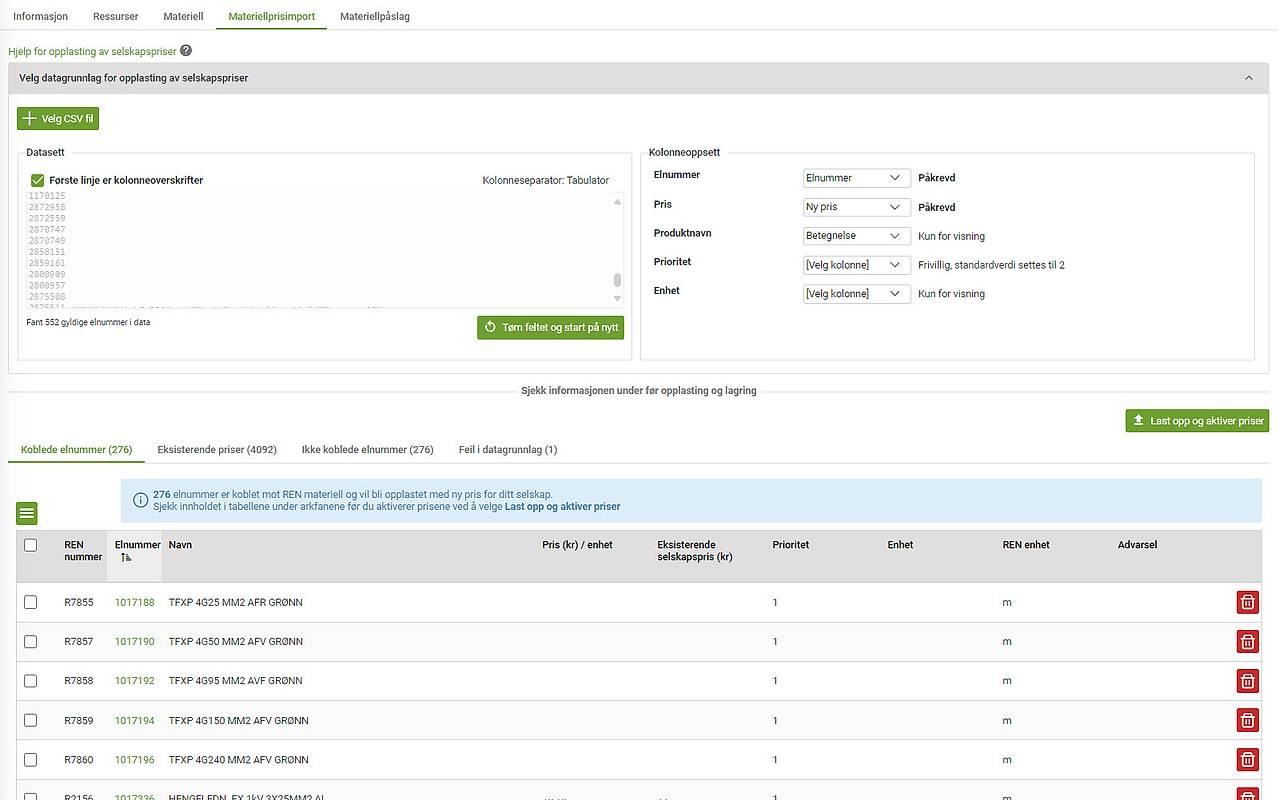Switch to the Materiellpåslag tab
The height and width of the screenshot is (800, 1283).
coord(375,17)
